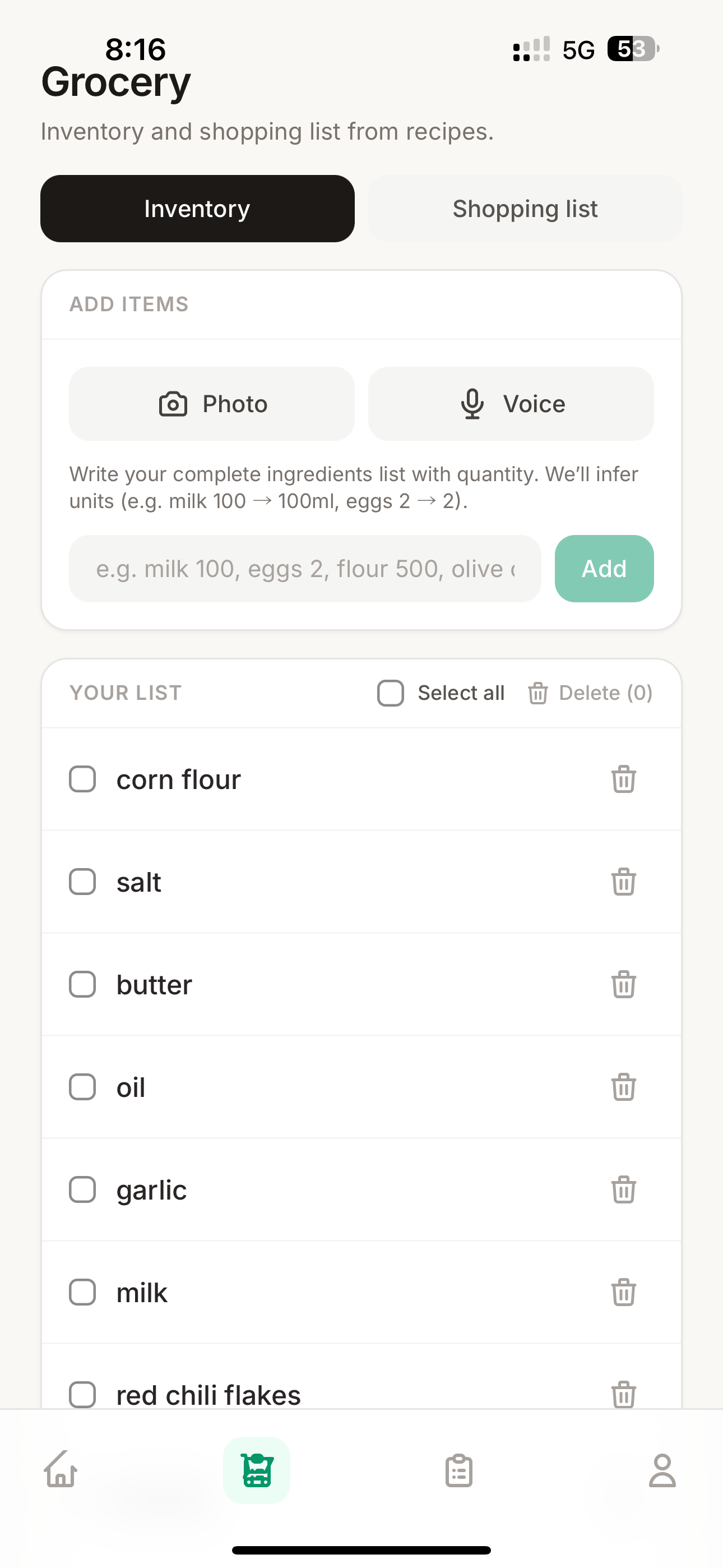Remove milk using the trash icon
Image resolution: width=723 pixels, height=1568 pixels.
point(623,1292)
